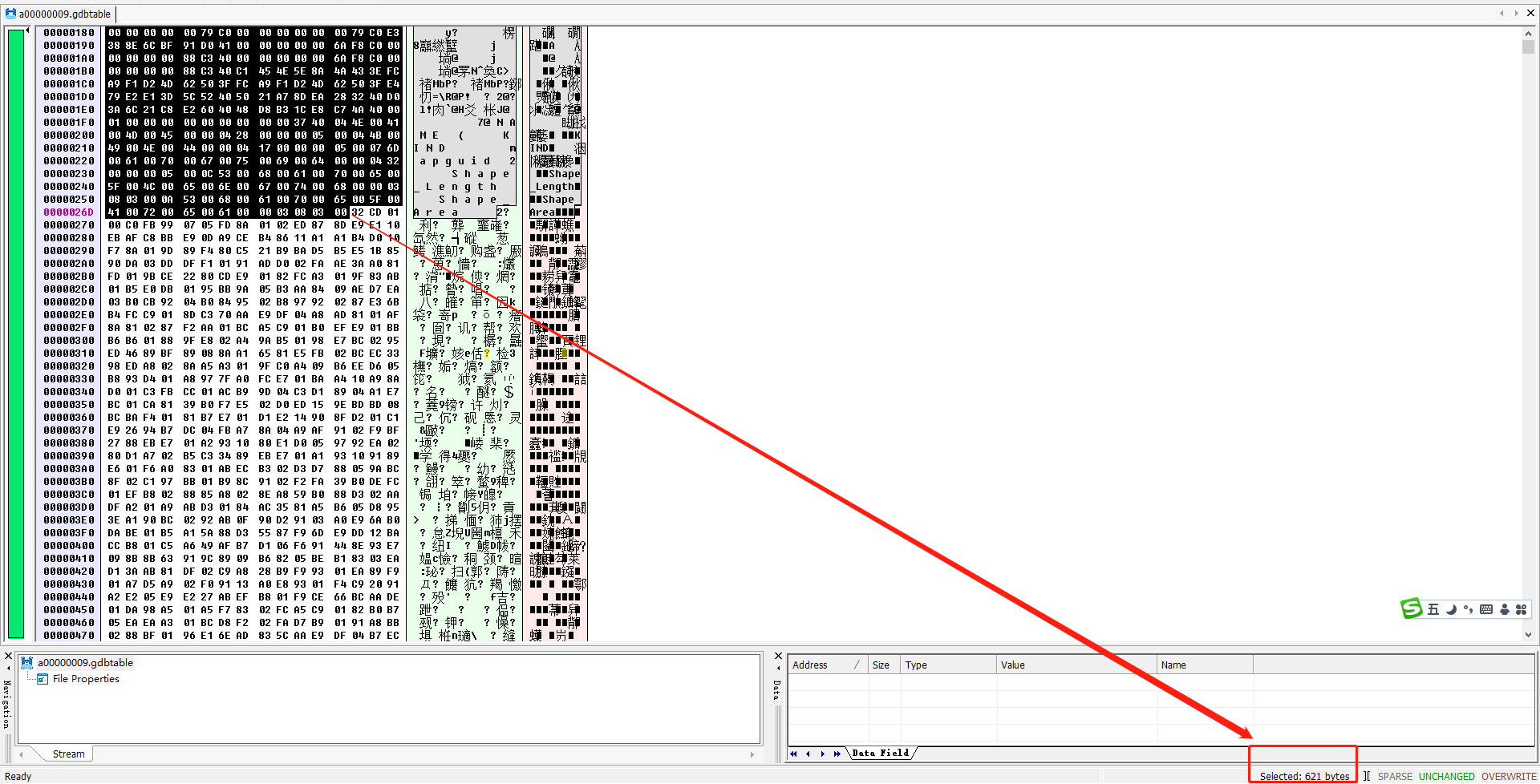Image resolution: width=1540 pixels, height=784 pixels.
Task: Jump to last record in Data Field bar
Action: point(837,754)
